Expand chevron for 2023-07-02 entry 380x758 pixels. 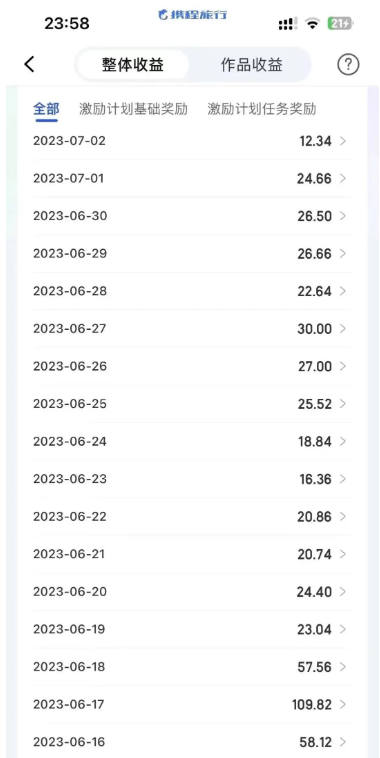click(343, 141)
